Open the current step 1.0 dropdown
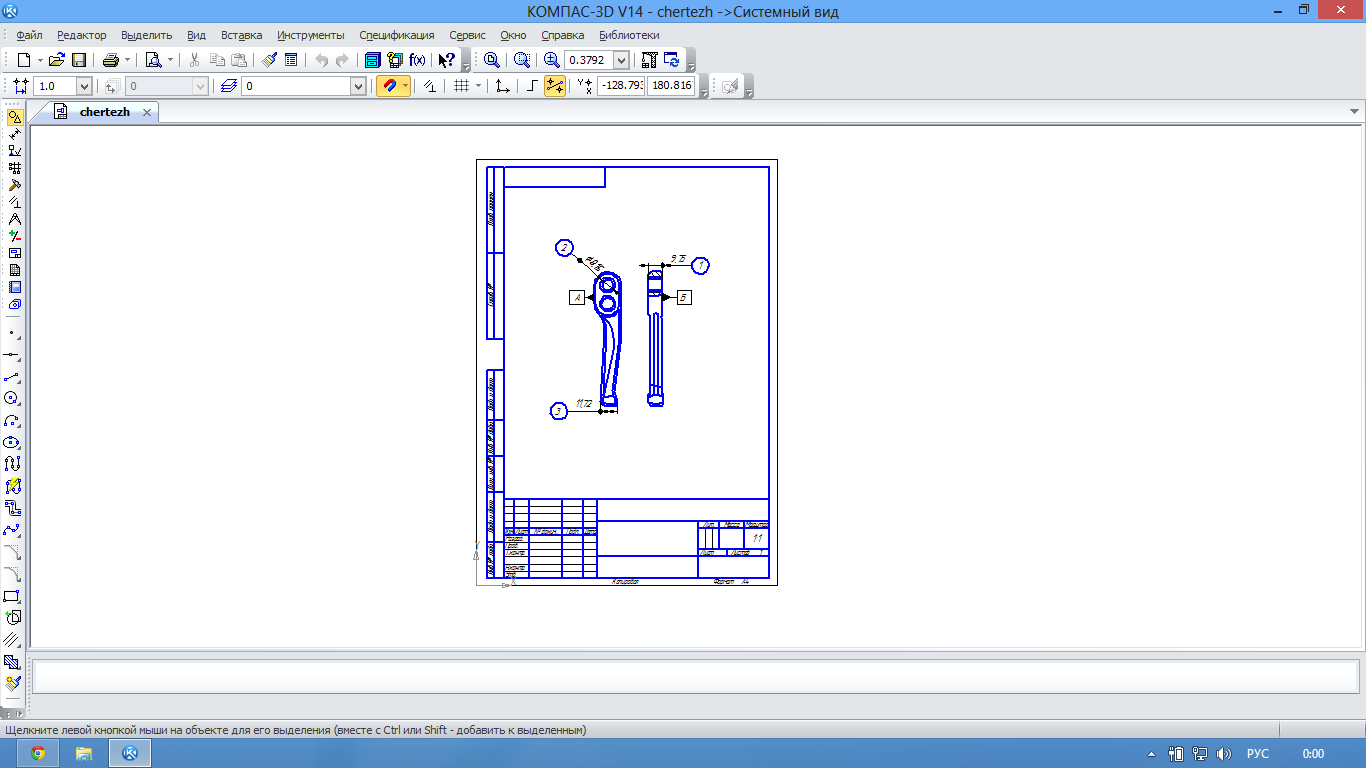 click(x=84, y=87)
